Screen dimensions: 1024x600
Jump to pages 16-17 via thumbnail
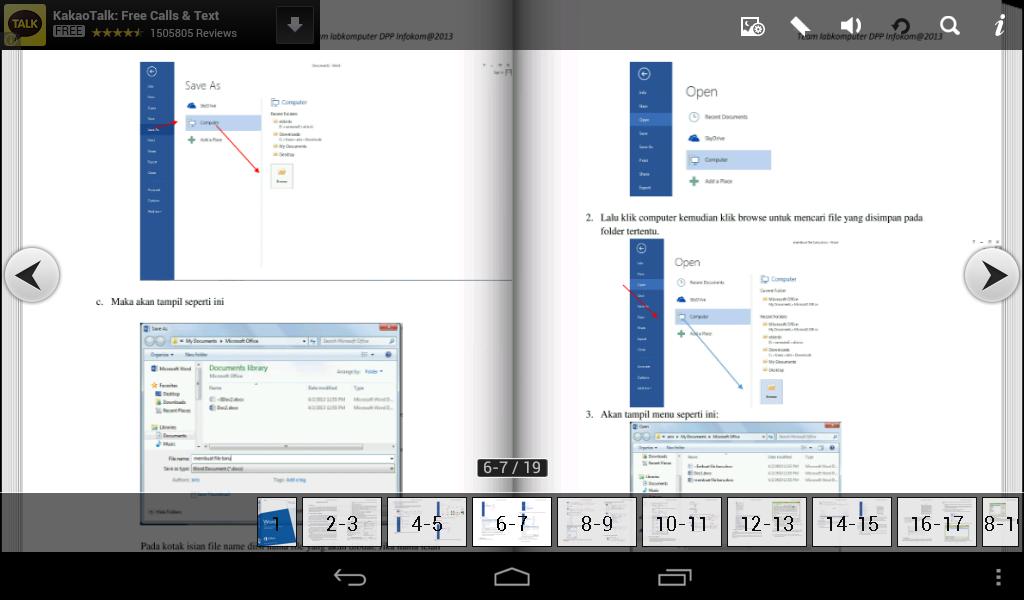pos(936,522)
